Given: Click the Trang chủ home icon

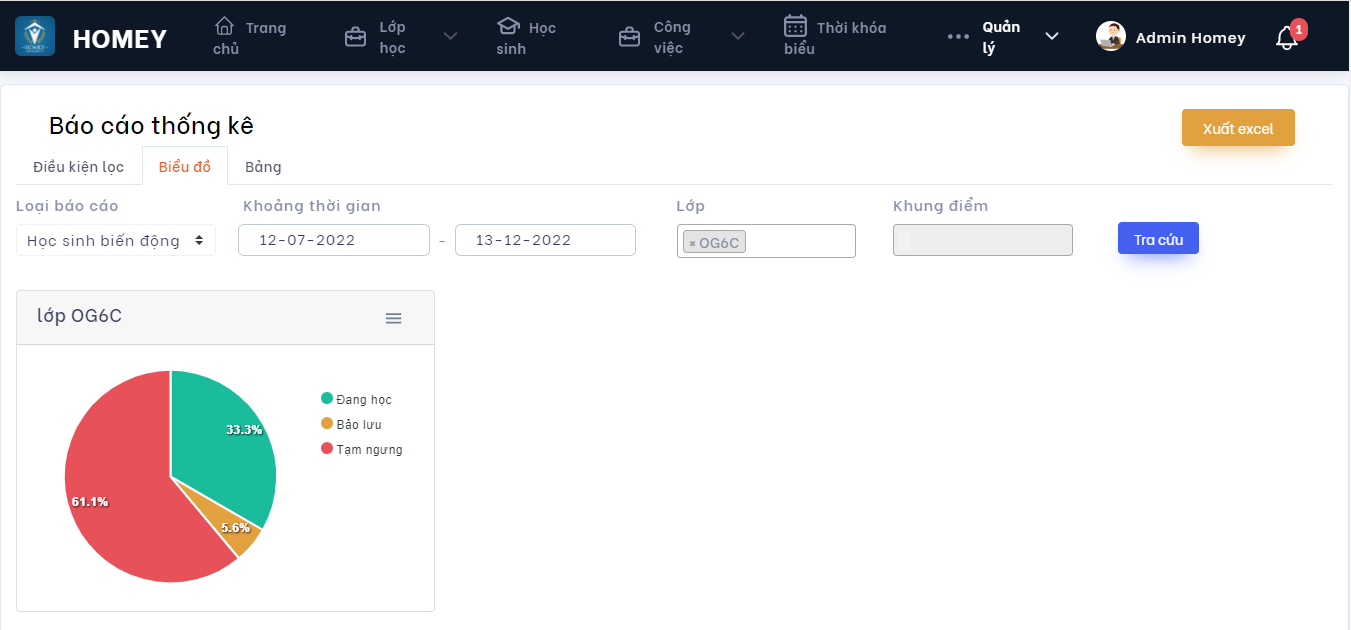Looking at the screenshot, I should point(225,26).
